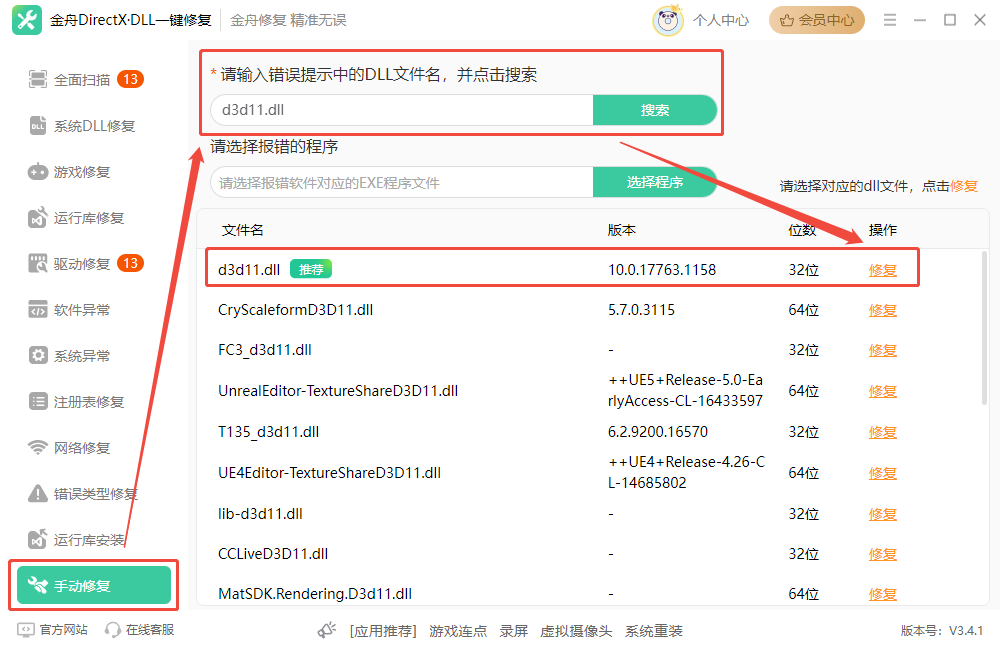Open 系统重装 system reinstall link

654,631
